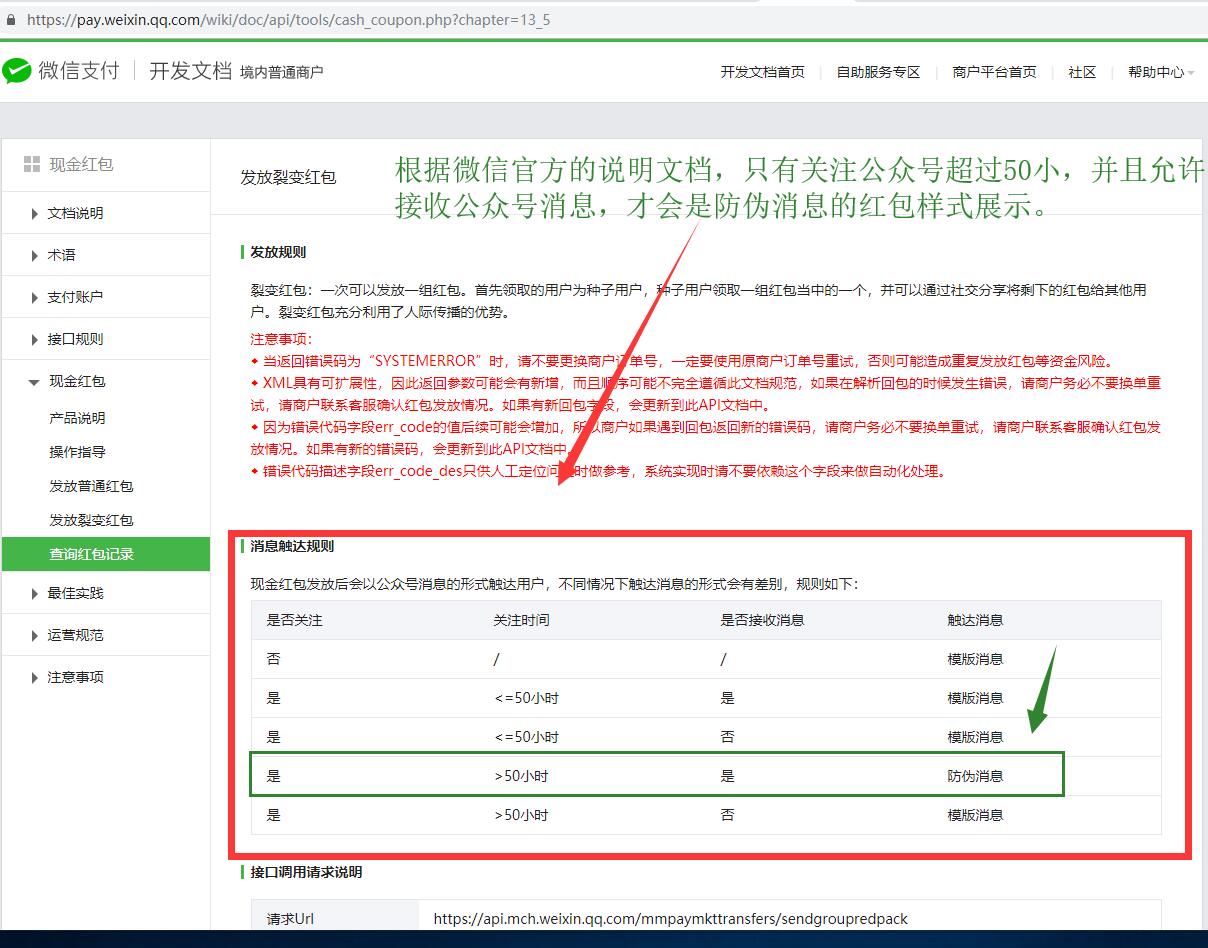This screenshot has width=1208, height=948.
Task: Expand the 文档说明 sidebar section
Action: (x=75, y=213)
